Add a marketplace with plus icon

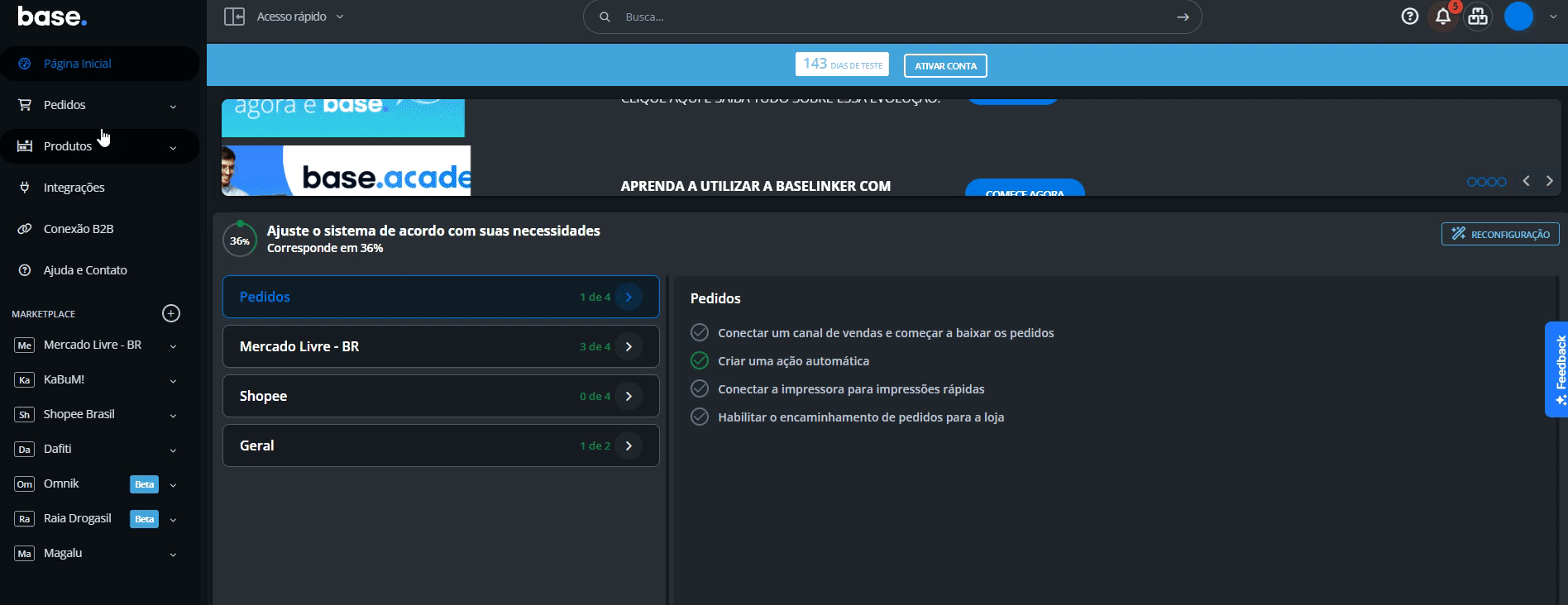[171, 313]
